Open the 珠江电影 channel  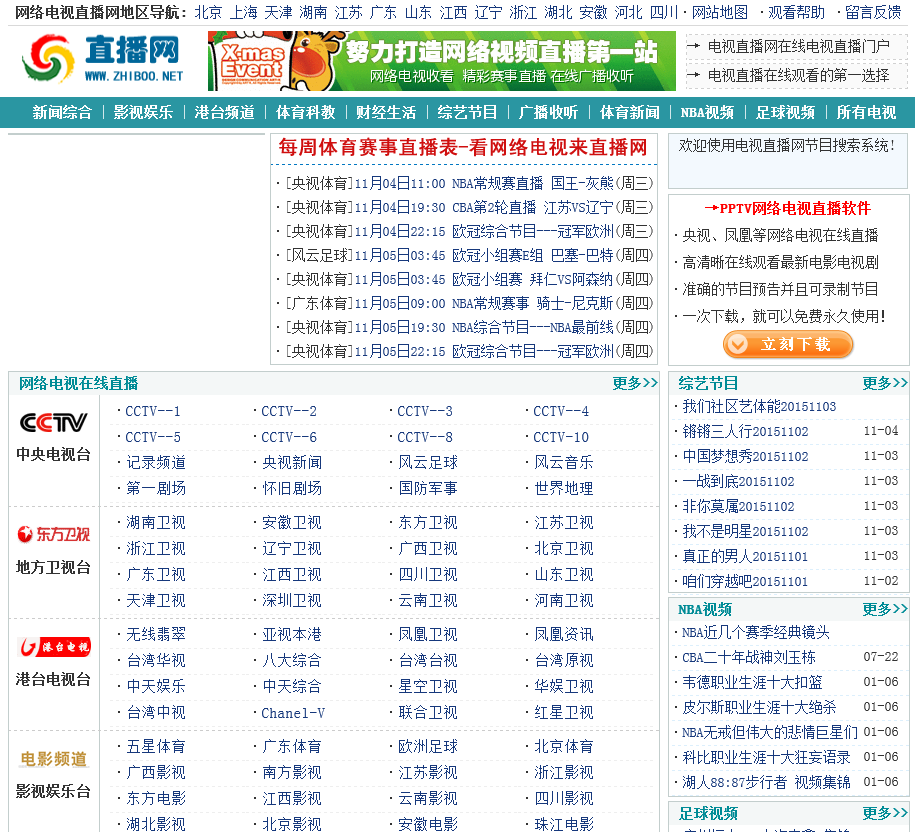click(x=564, y=824)
